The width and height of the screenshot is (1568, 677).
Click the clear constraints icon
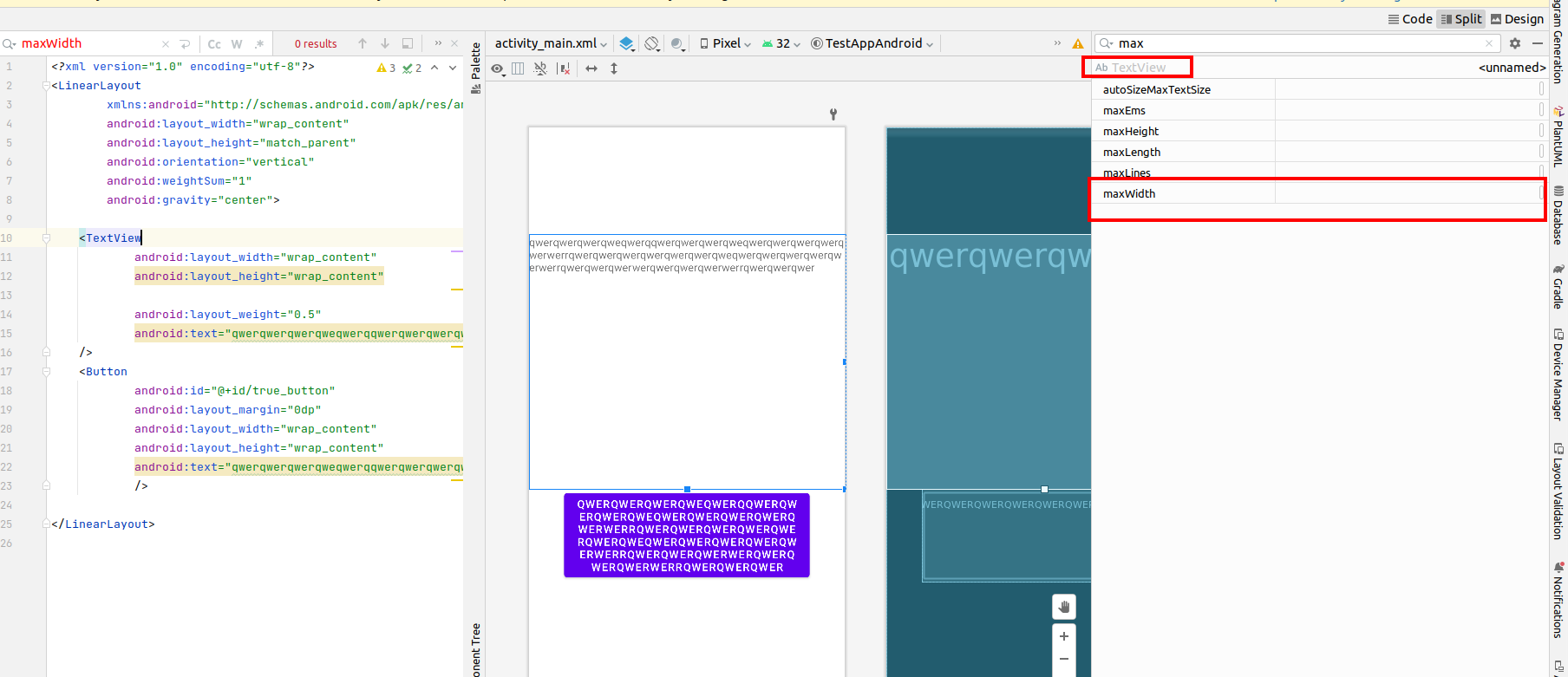(565, 68)
